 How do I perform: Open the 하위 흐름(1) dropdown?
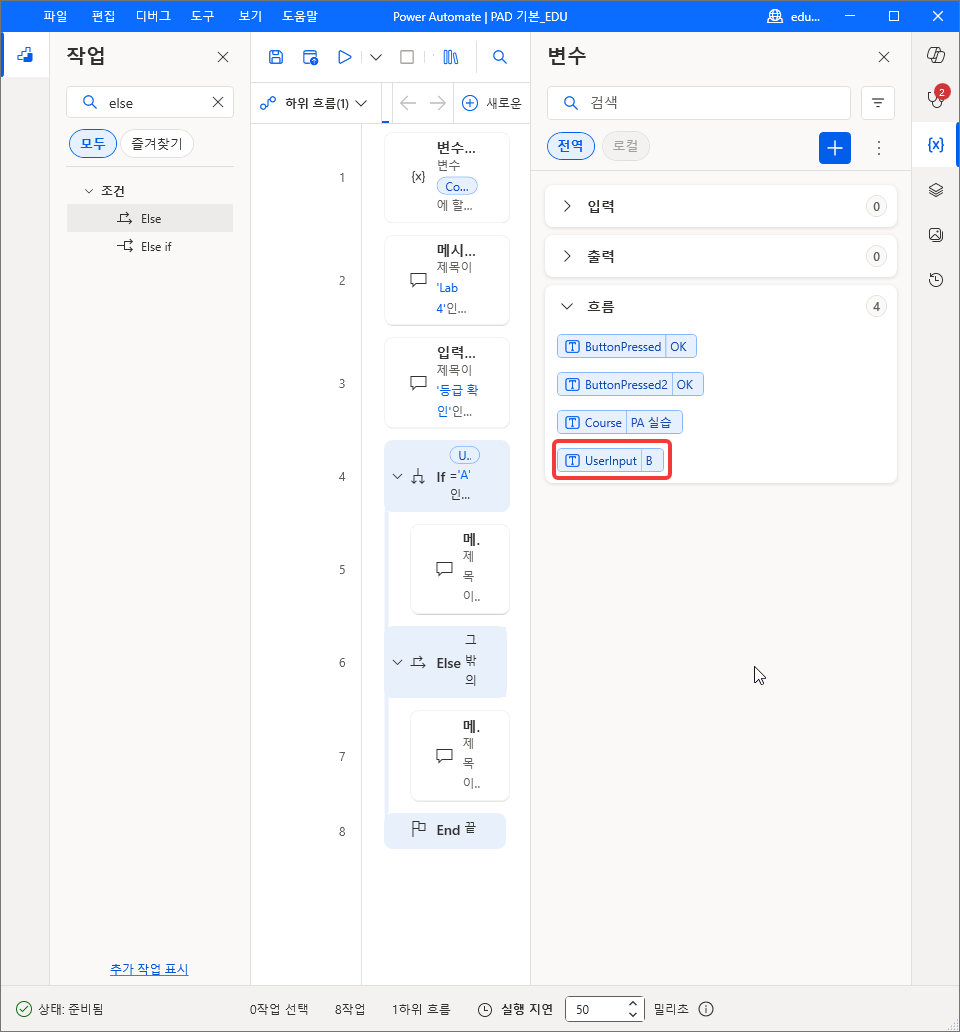(314, 103)
